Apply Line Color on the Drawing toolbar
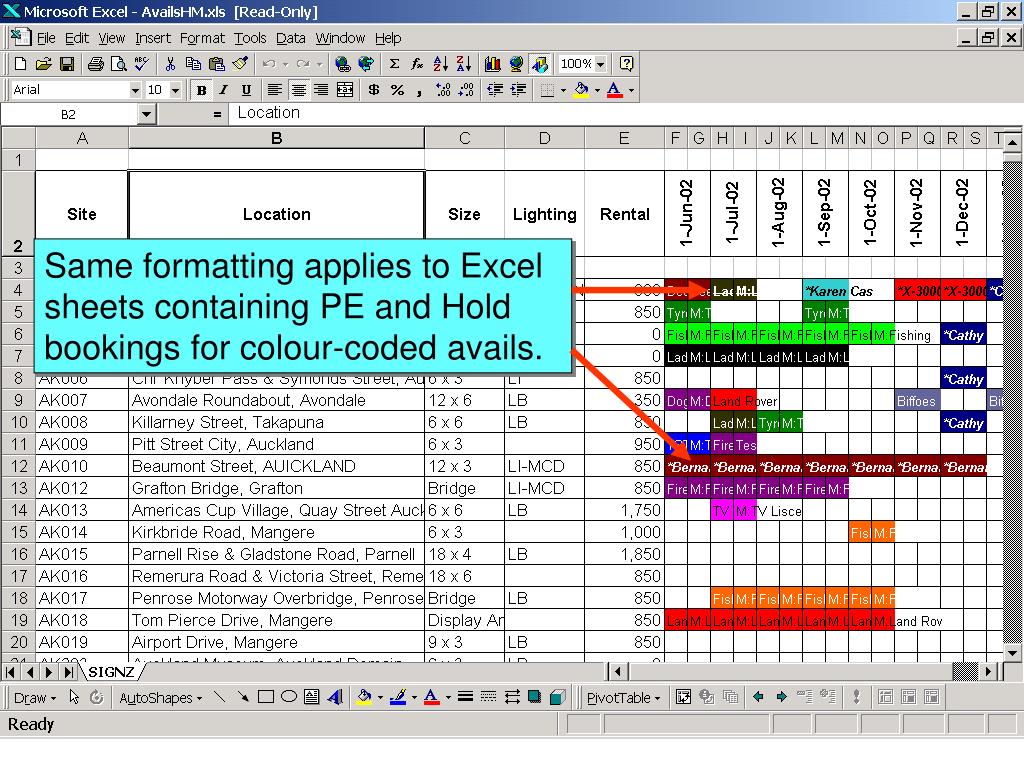1024x768 pixels. [x=398, y=697]
